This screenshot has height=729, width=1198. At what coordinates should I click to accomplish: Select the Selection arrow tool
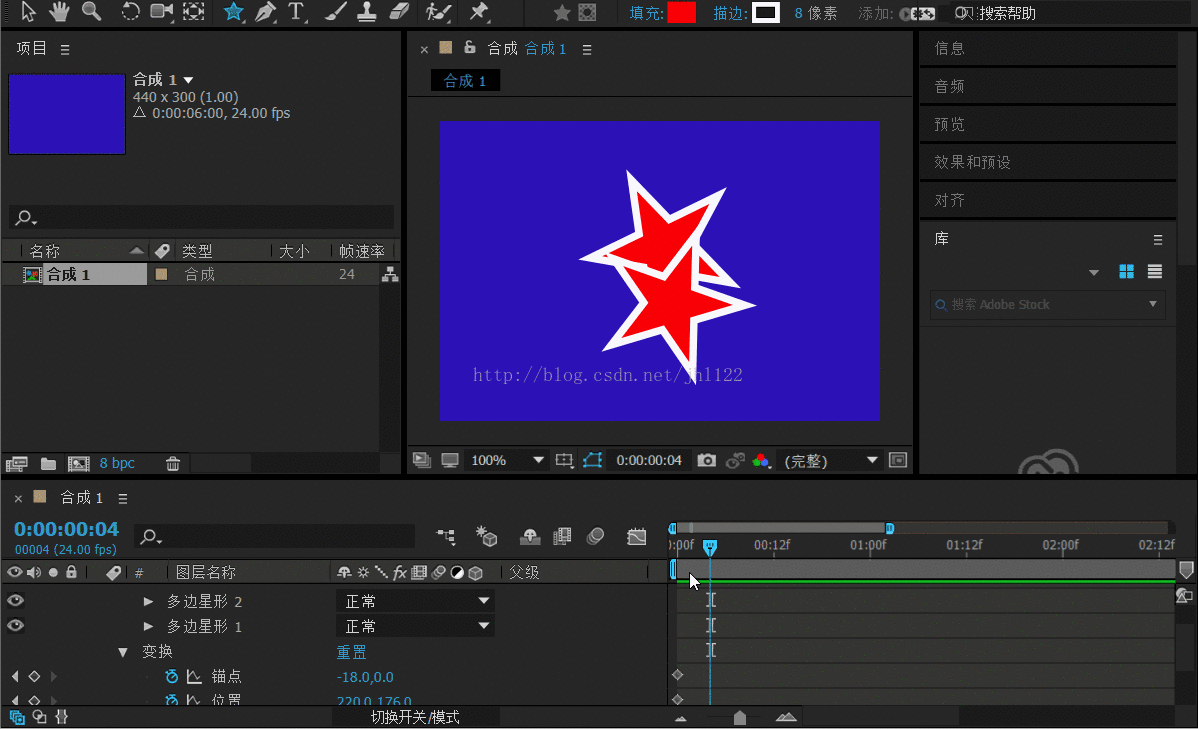[28, 12]
